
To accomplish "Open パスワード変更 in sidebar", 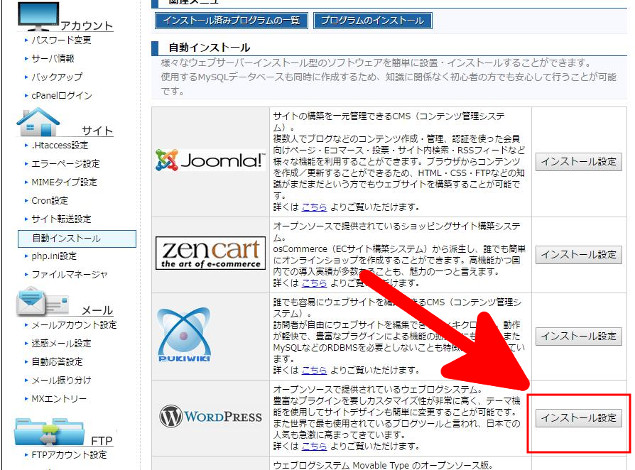I will click(62, 40).
